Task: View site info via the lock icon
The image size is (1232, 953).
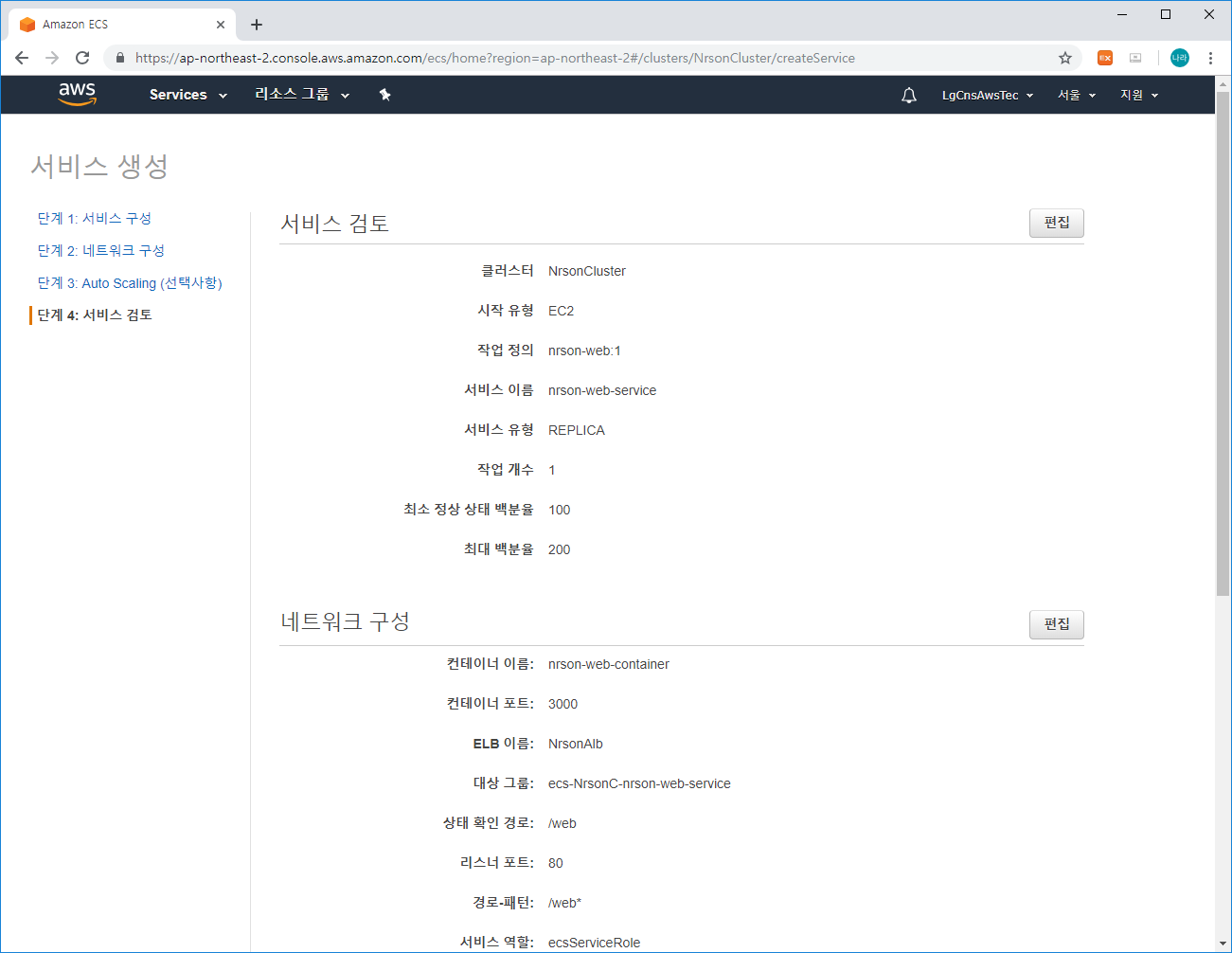Action: click(119, 58)
